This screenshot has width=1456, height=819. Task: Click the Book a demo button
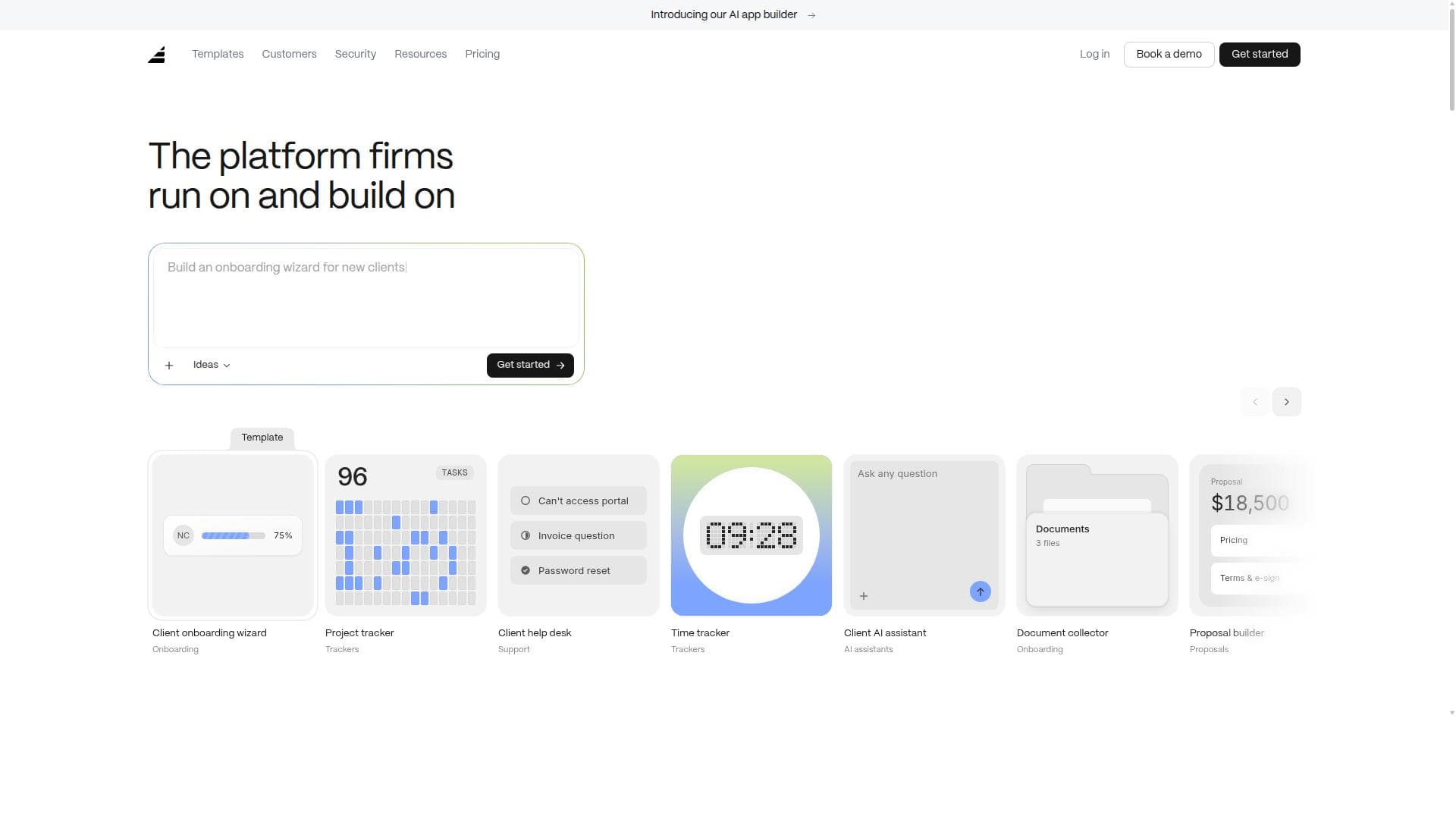(x=1169, y=55)
